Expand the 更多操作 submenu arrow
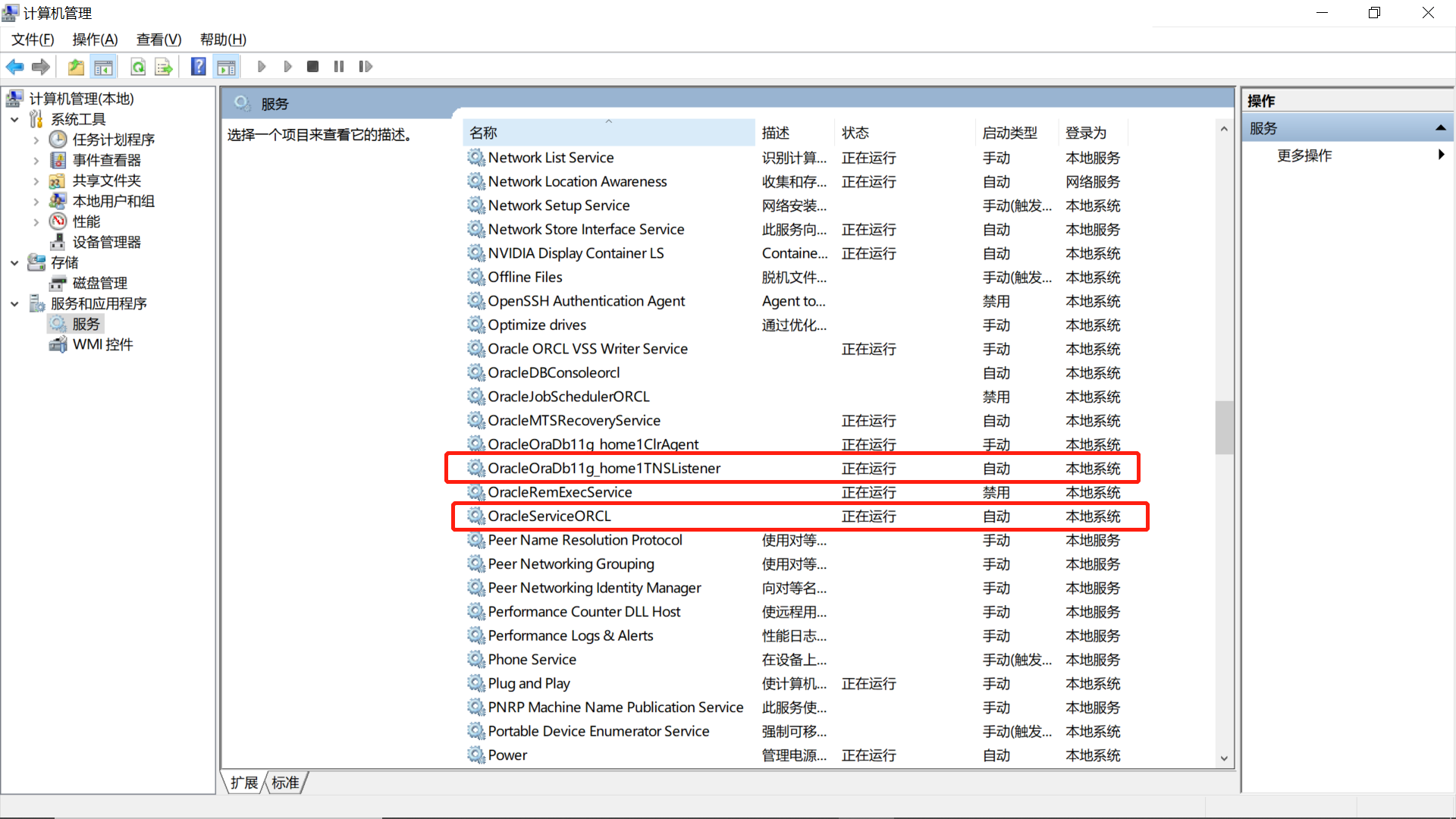1456x819 pixels. tap(1441, 155)
